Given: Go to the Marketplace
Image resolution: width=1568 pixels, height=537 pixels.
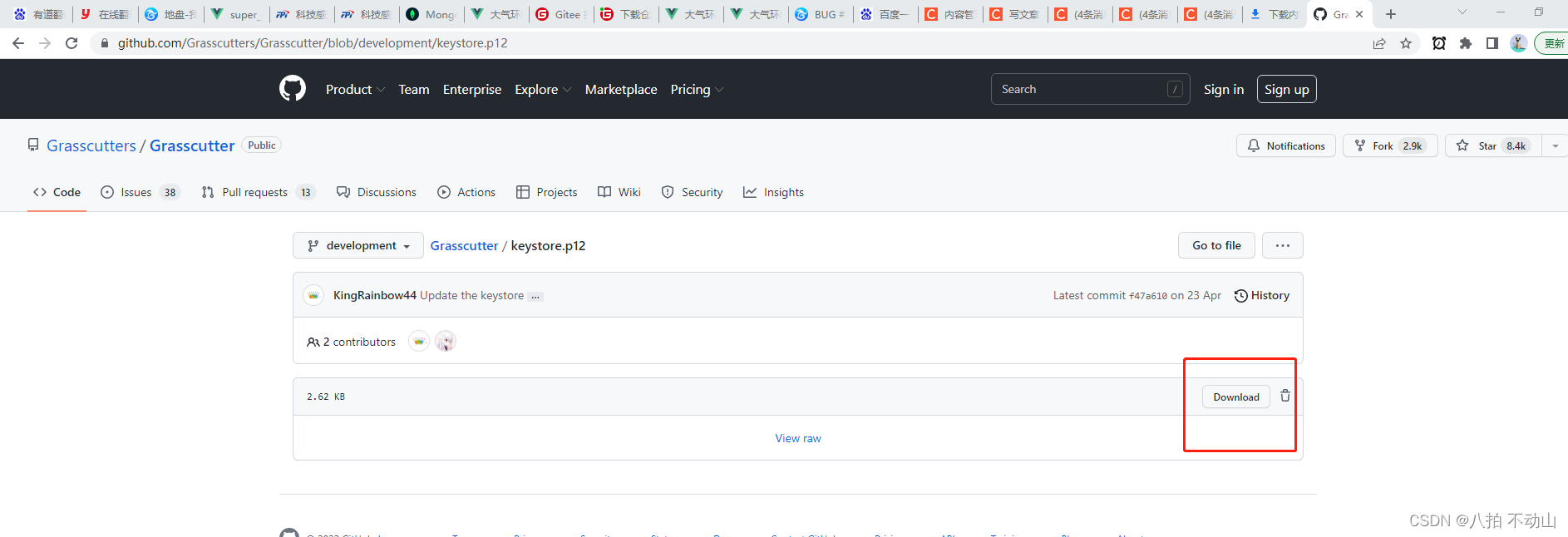Looking at the screenshot, I should click(621, 89).
